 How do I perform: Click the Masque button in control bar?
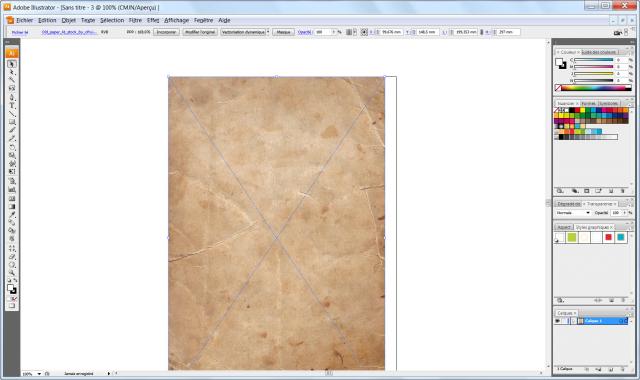[x=283, y=32]
